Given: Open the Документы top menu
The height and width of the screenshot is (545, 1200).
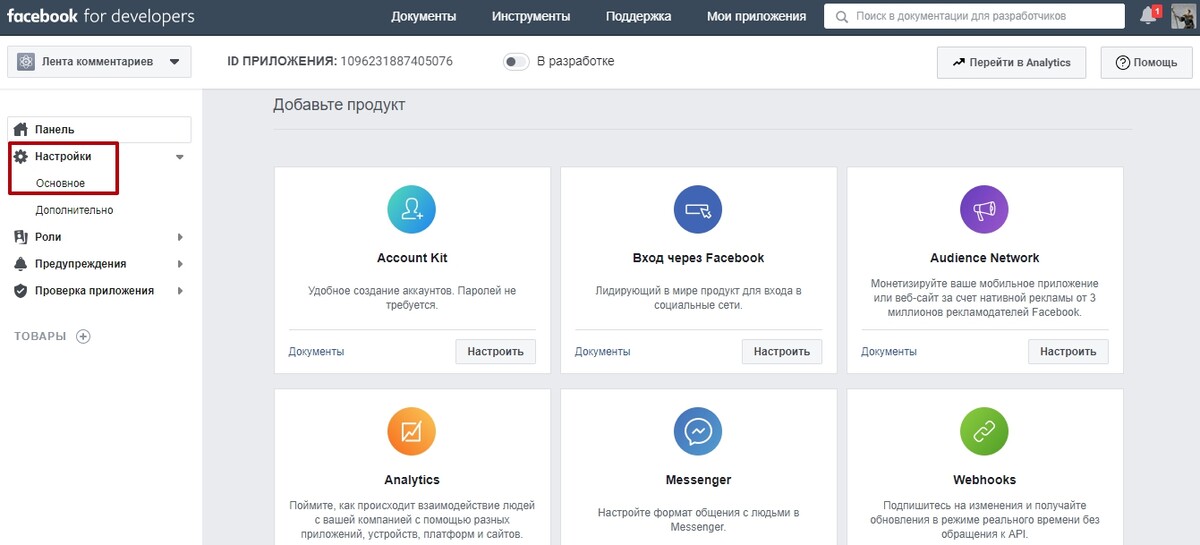Looking at the screenshot, I should (424, 16).
